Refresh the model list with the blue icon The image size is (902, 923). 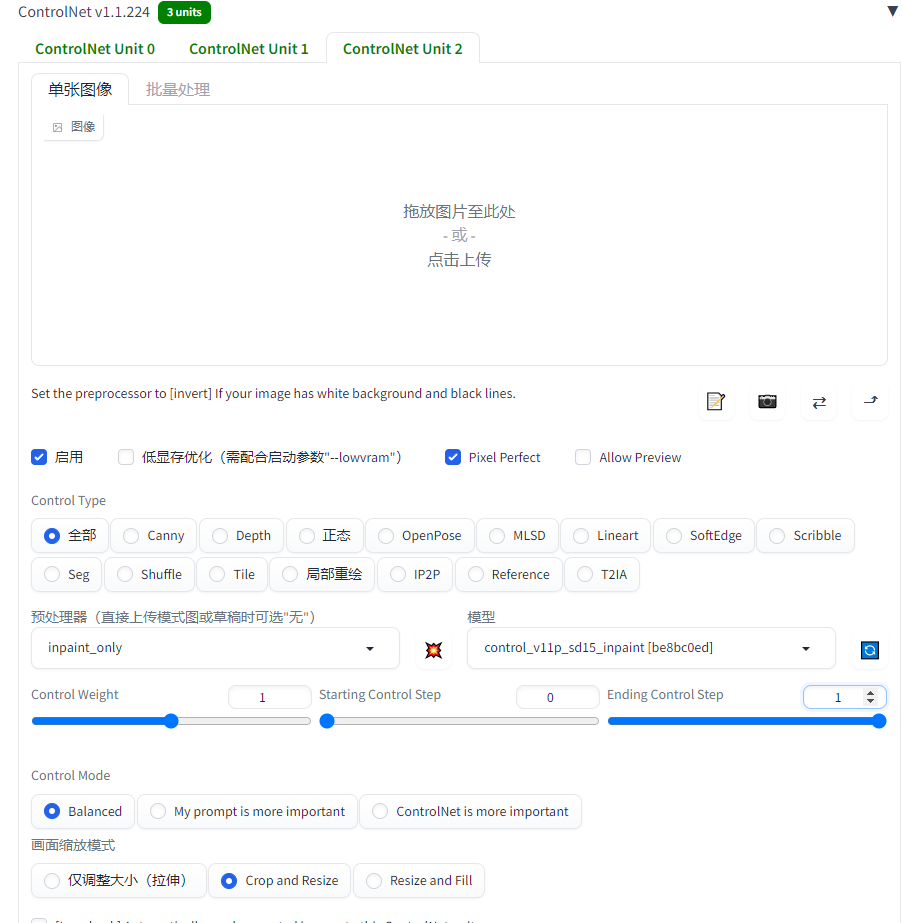click(869, 650)
